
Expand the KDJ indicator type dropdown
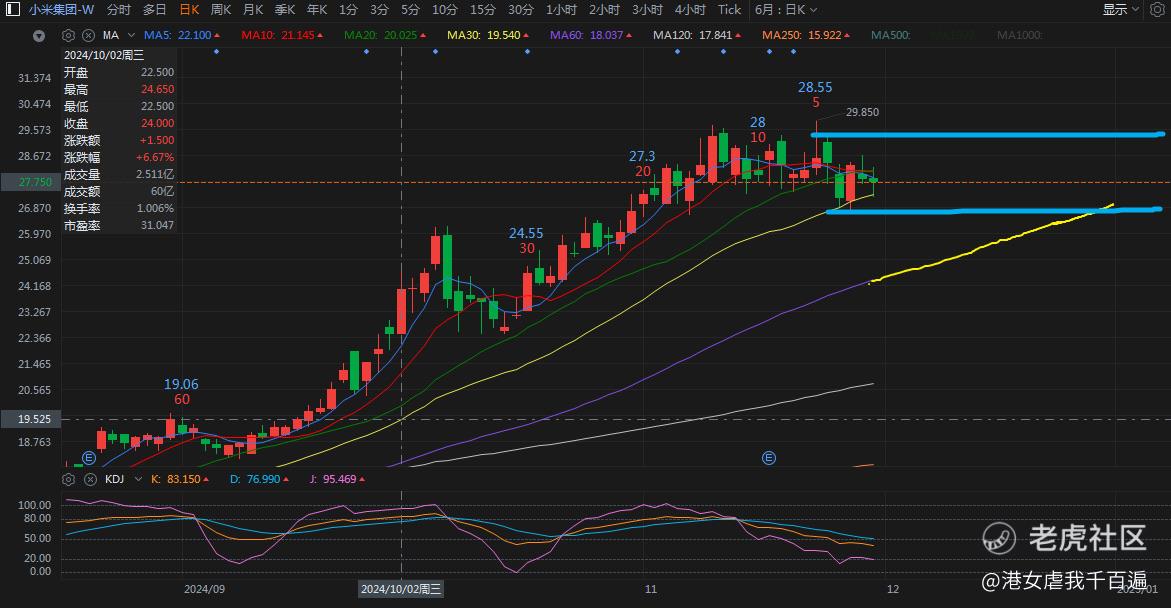(x=138, y=480)
